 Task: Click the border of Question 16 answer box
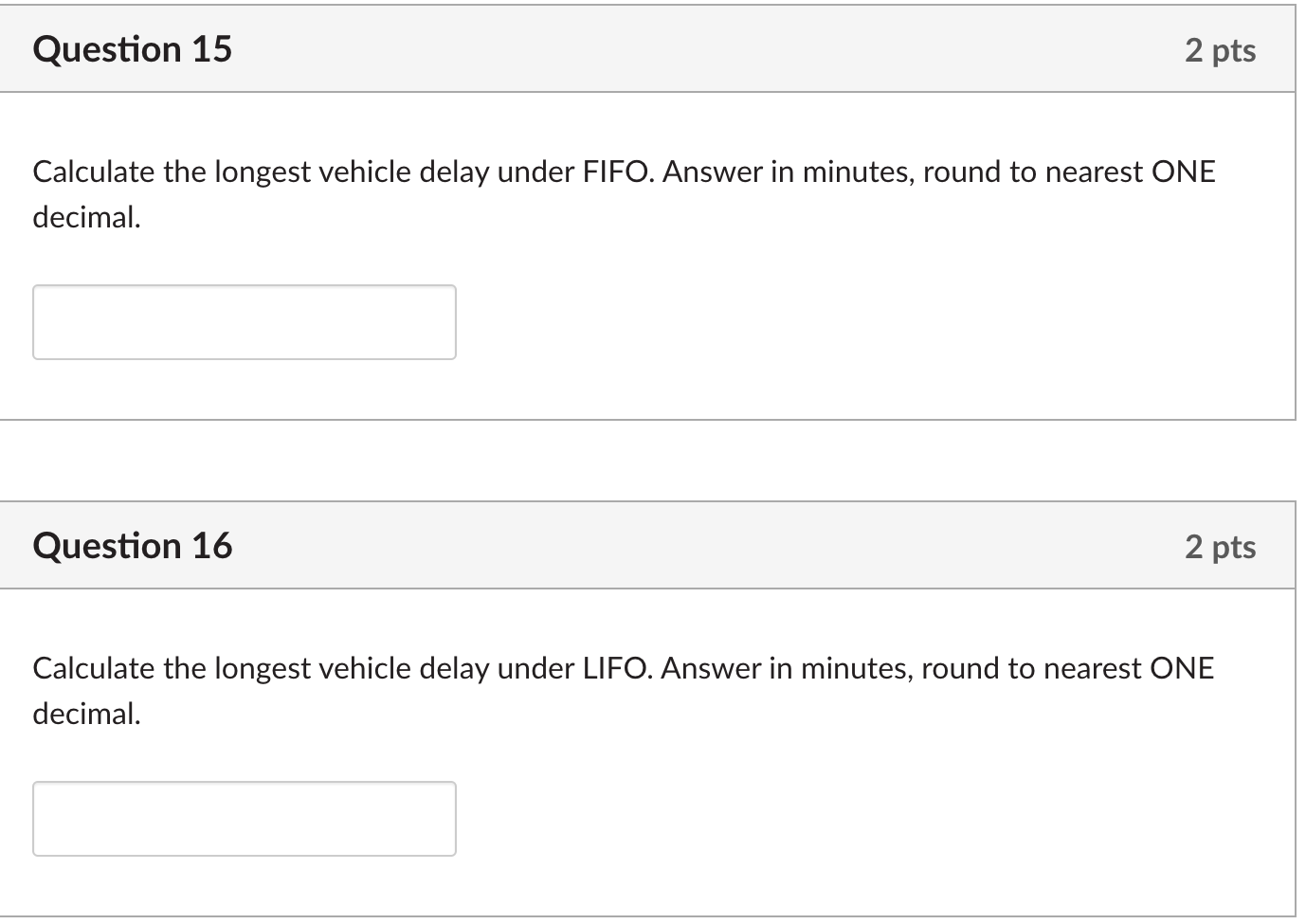pyautogui.click(x=244, y=782)
